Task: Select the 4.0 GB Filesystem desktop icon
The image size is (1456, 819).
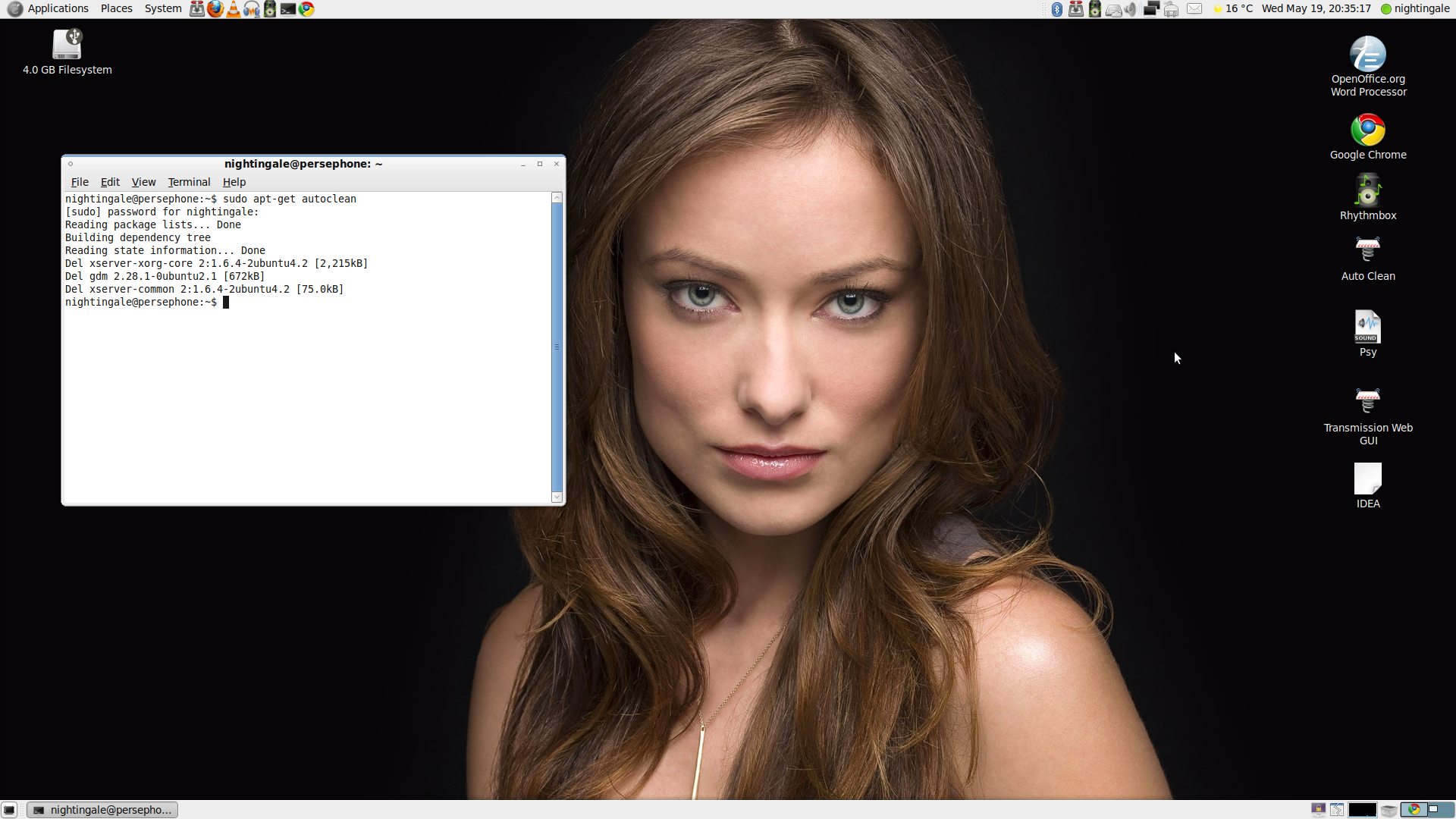Action: pyautogui.click(x=67, y=52)
